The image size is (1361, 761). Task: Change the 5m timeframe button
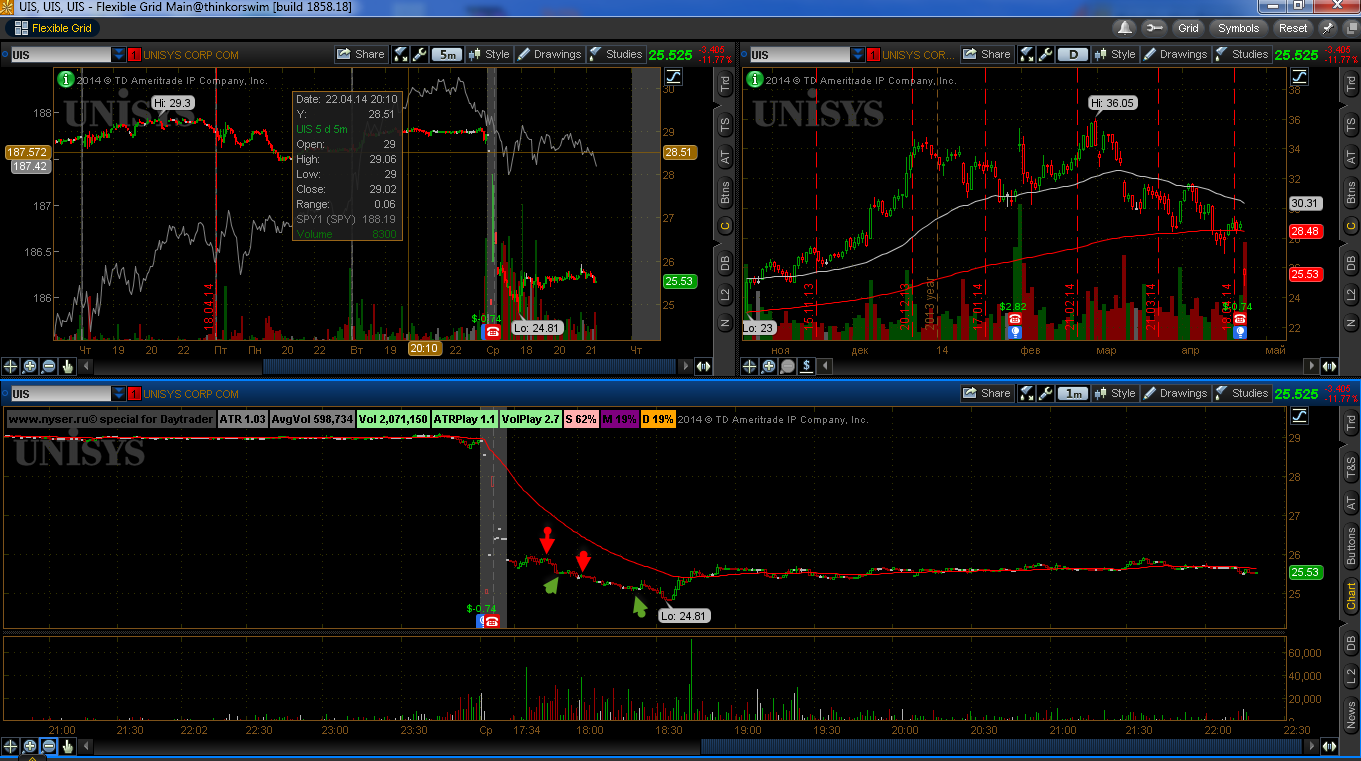pyautogui.click(x=448, y=54)
